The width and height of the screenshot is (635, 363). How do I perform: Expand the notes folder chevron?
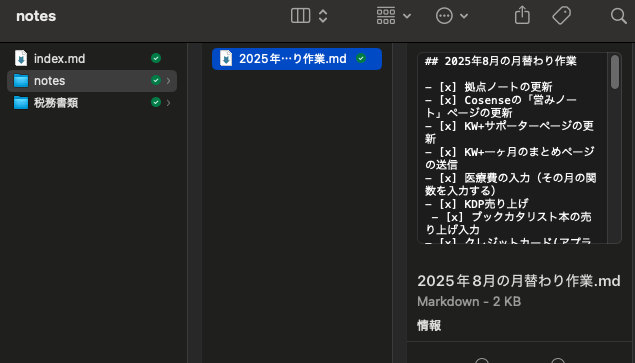(168, 81)
